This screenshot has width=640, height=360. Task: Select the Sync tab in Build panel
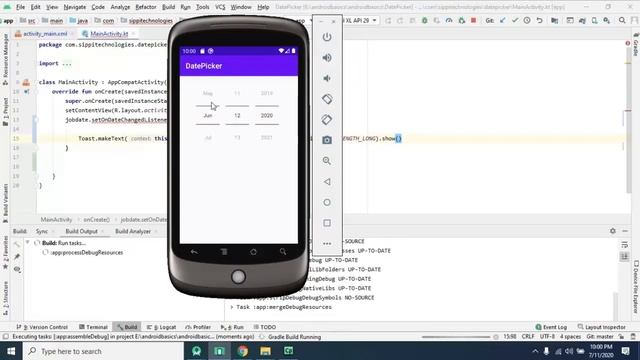[x=42, y=231]
